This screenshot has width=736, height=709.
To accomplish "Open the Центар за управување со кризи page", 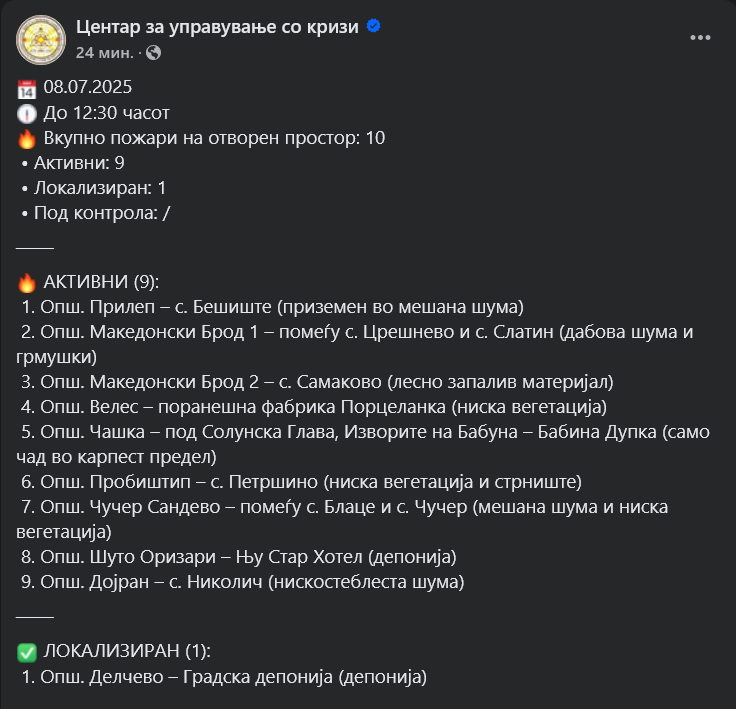I will coord(217,27).
